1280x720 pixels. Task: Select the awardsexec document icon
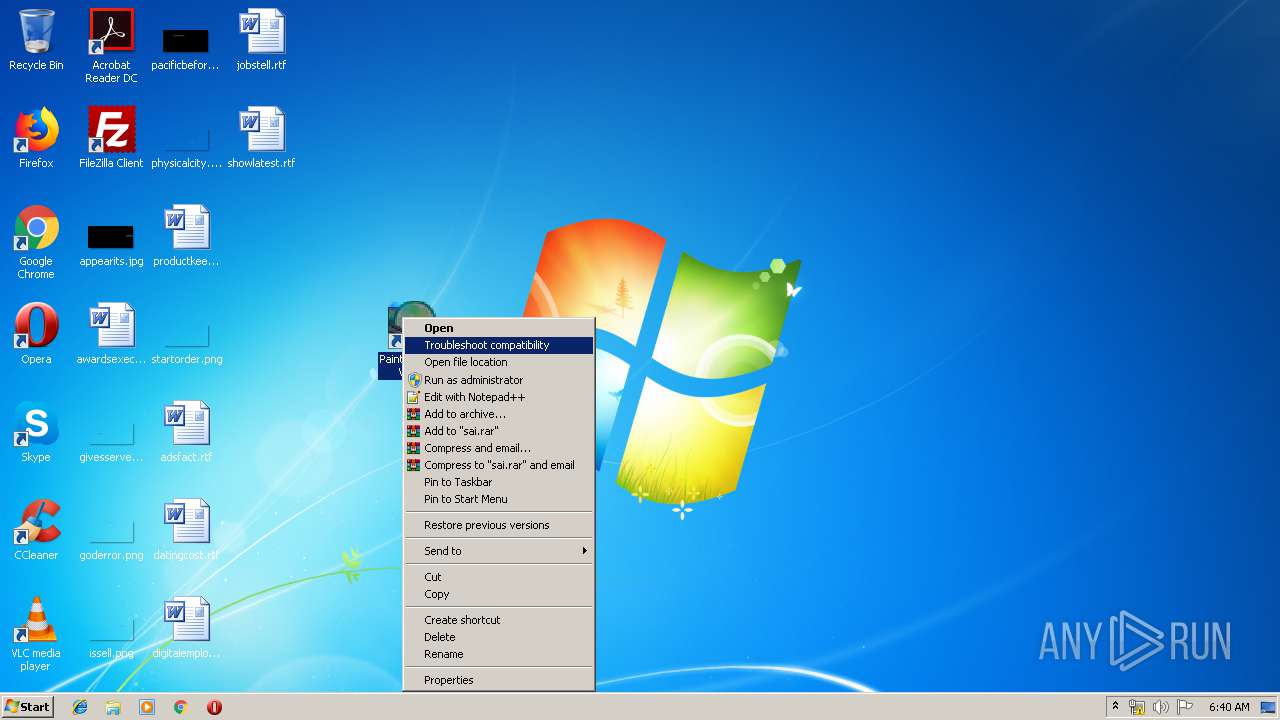111,334
